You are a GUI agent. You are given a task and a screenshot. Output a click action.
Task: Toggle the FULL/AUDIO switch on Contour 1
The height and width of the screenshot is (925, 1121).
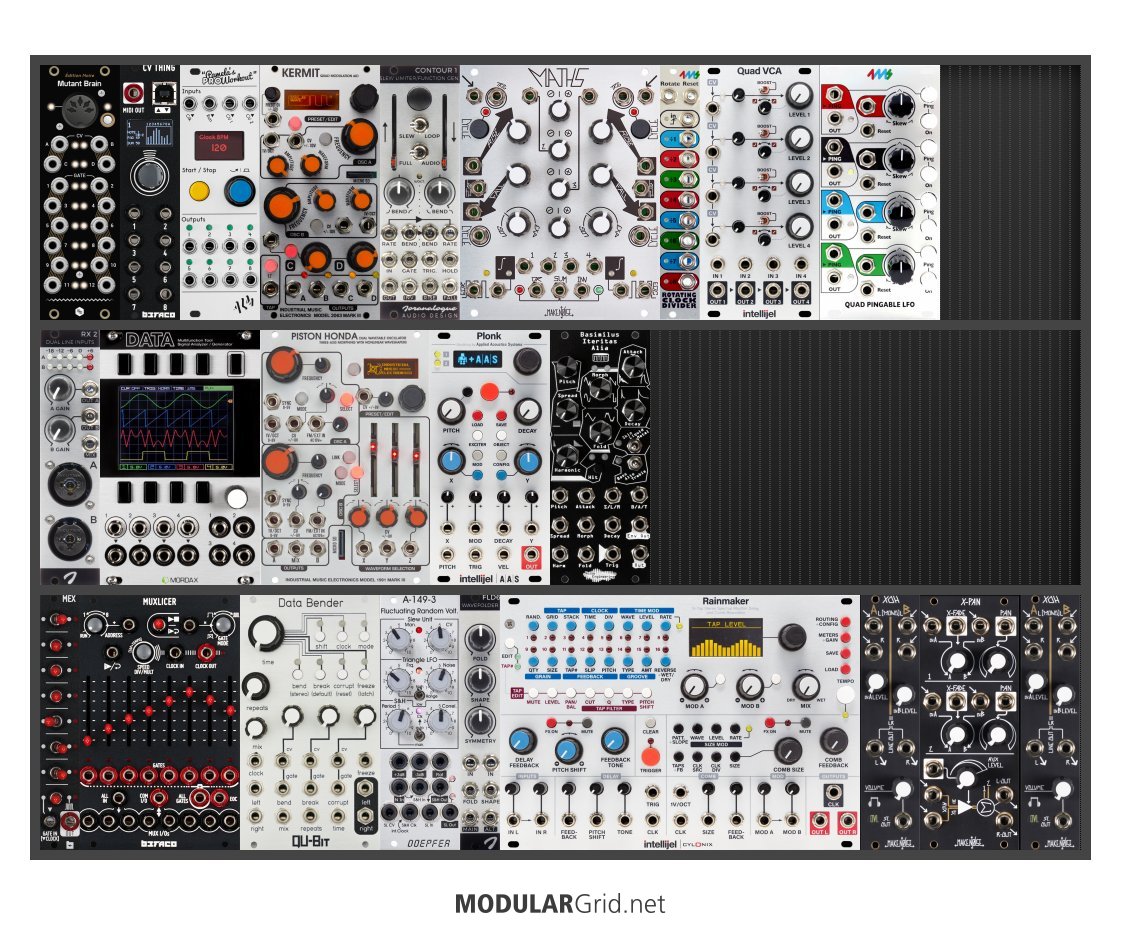coord(420,152)
